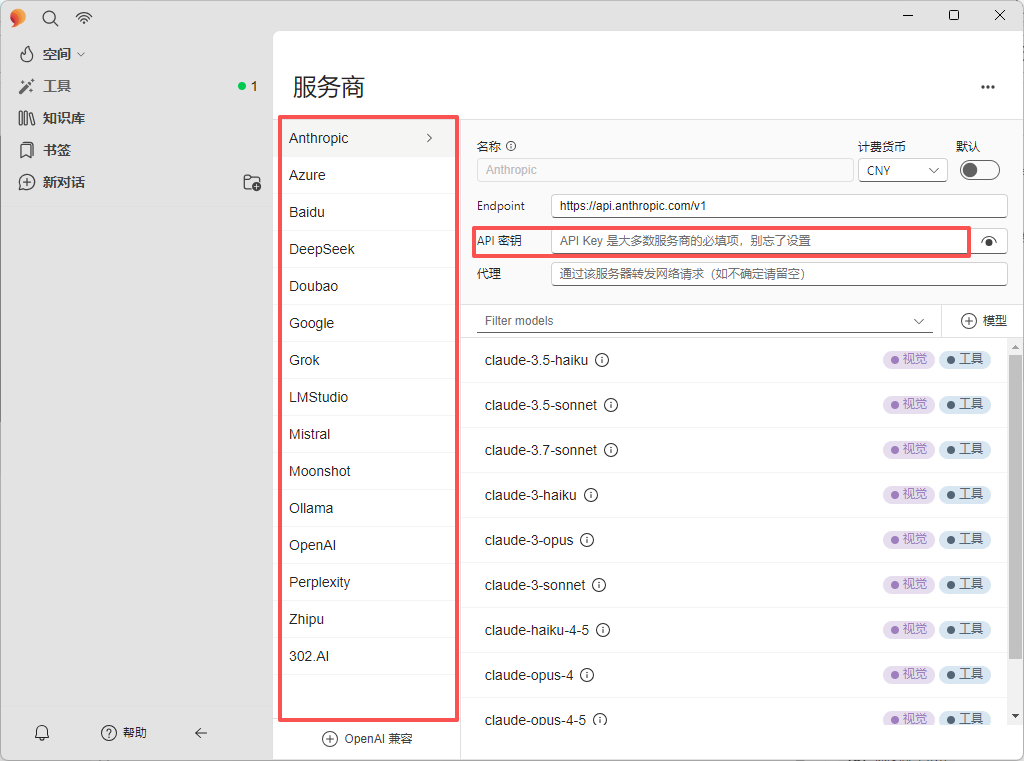Click the API 密钥 key input field
This screenshot has height=761, width=1024.
coord(760,241)
